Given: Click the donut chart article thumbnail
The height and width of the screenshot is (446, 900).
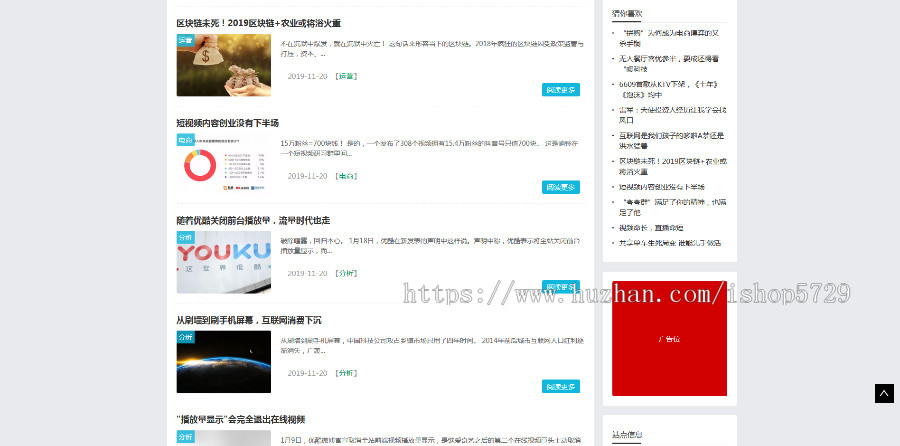Looking at the screenshot, I should [x=224, y=165].
